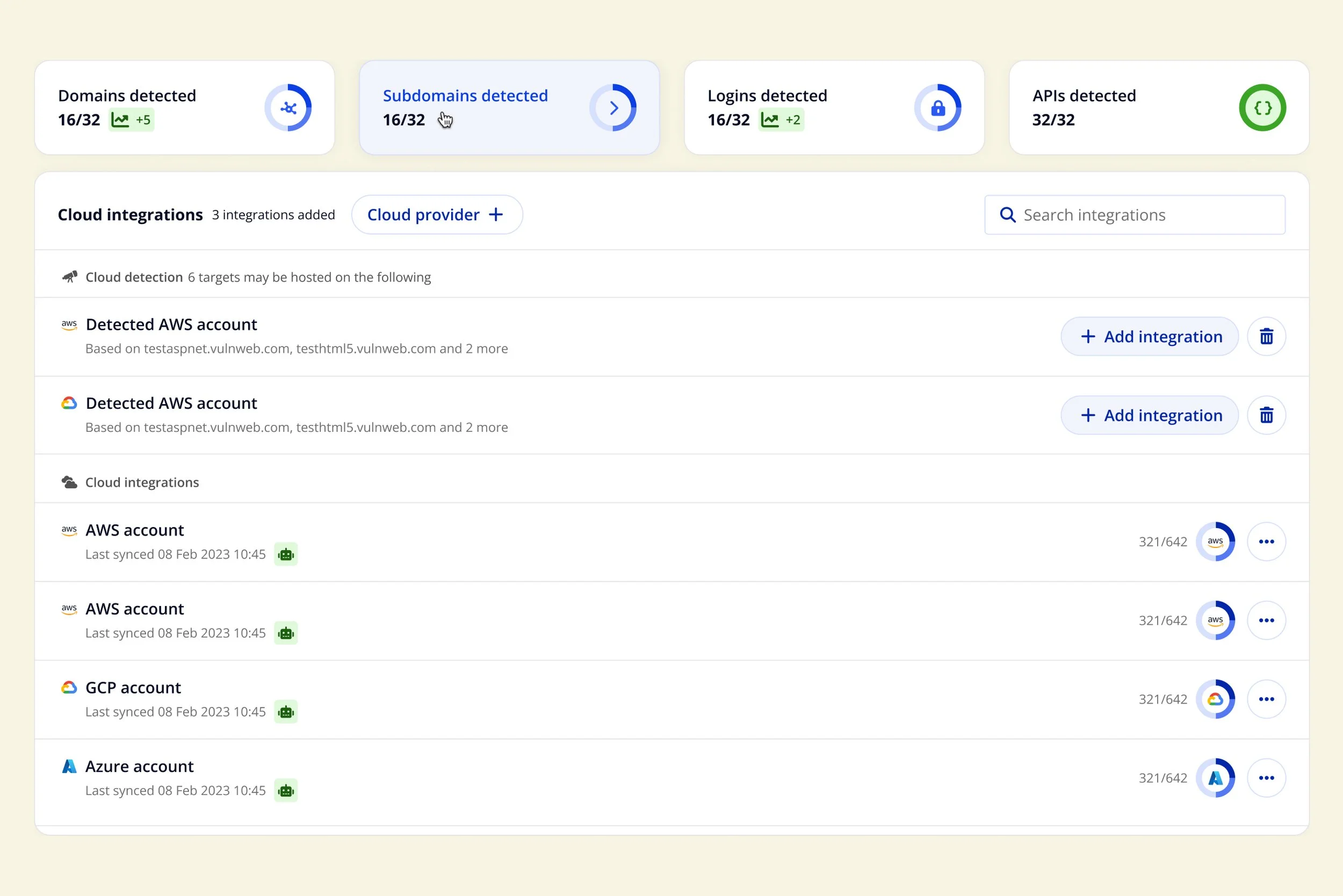Open more options for first AWS account
The height and width of the screenshot is (896, 1343).
(x=1266, y=541)
